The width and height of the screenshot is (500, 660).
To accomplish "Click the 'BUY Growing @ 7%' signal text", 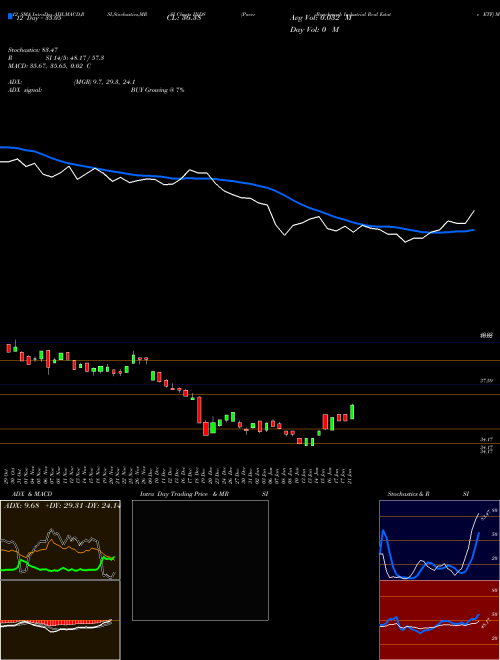I will [157, 90].
